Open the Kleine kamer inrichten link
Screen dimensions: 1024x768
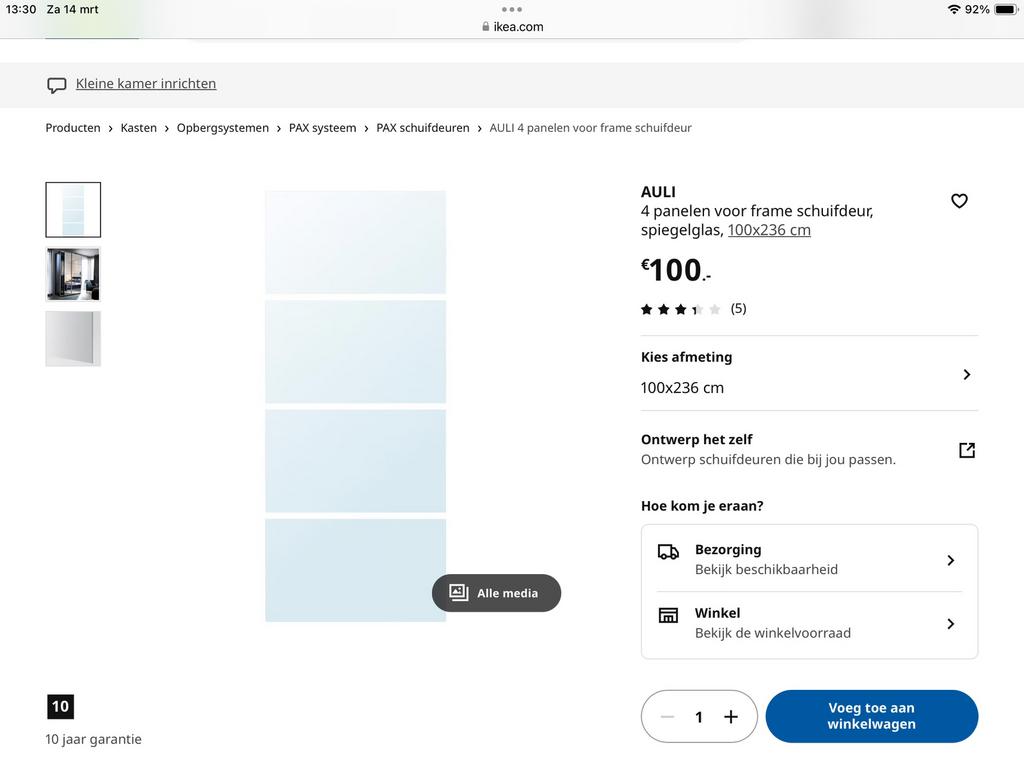[x=146, y=84]
